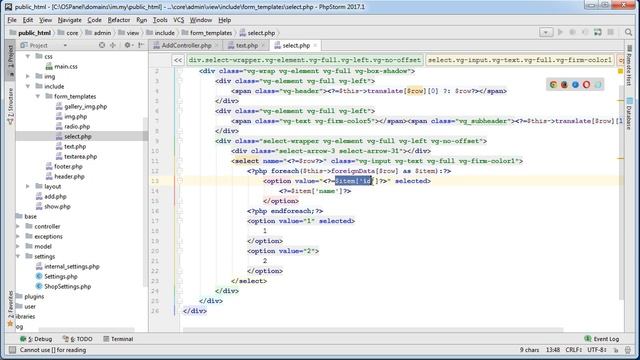Select the plugins folder
This screenshot has width=640, height=360.
tap(30, 296)
